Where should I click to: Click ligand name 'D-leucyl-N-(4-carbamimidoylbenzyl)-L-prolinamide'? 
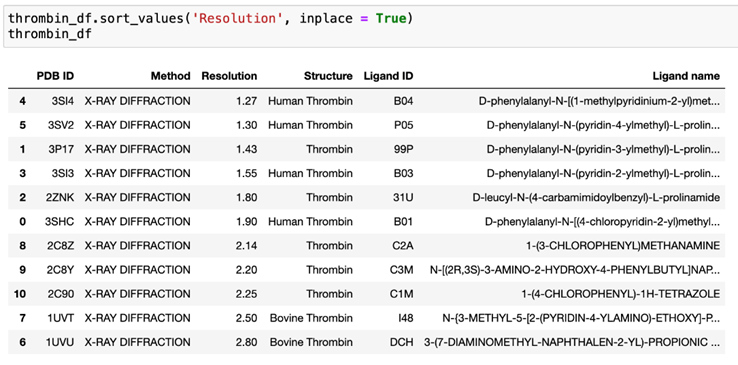[x=596, y=198]
